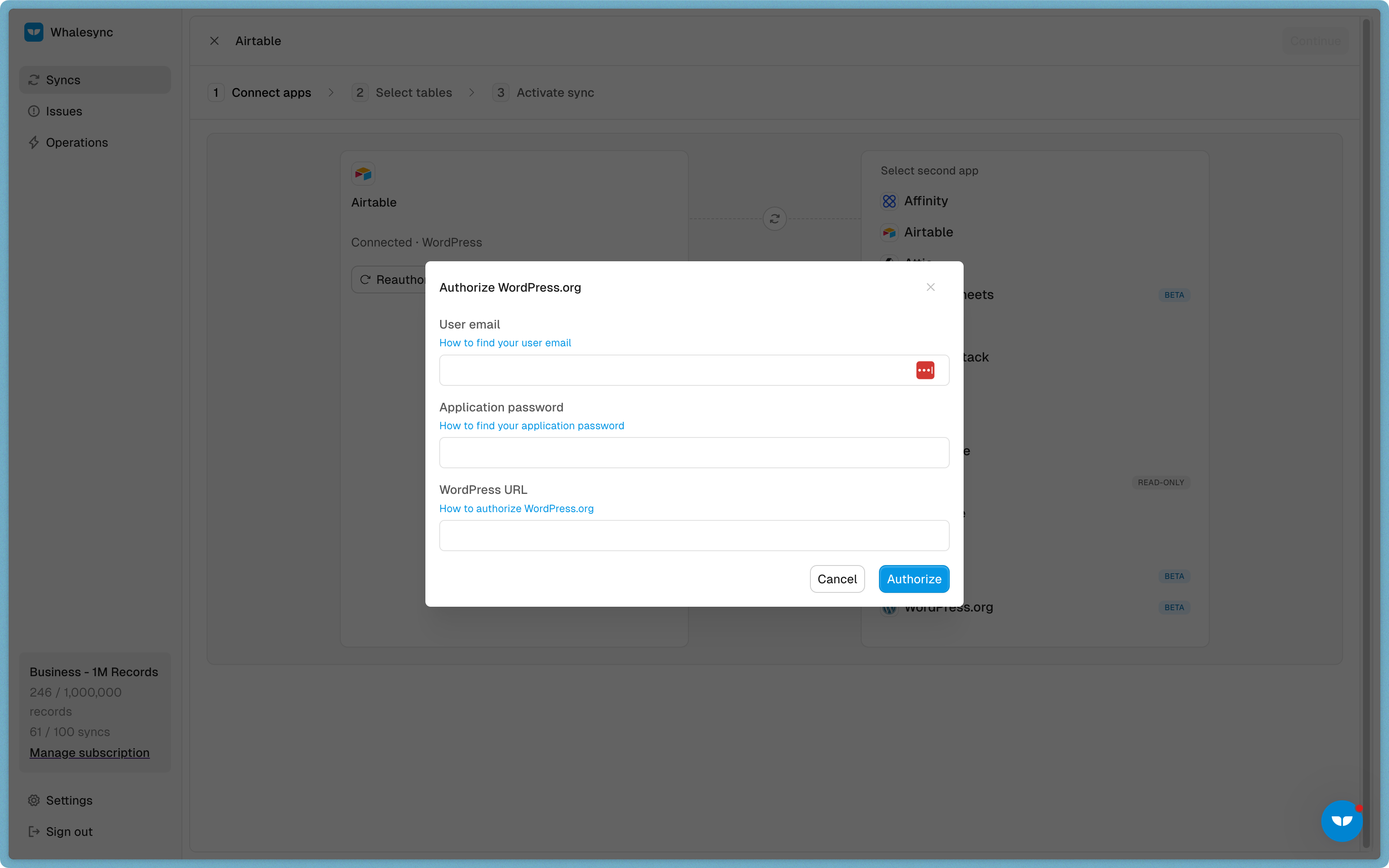This screenshot has width=1389, height=868.
Task: Click the Select second app heading
Action: (929, 171)
